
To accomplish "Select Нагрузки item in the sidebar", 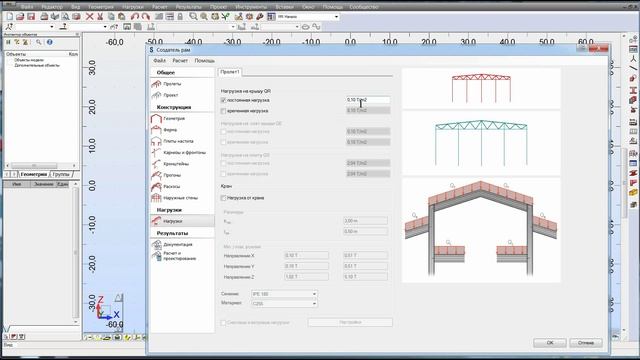I will click(x=182, y=221).
